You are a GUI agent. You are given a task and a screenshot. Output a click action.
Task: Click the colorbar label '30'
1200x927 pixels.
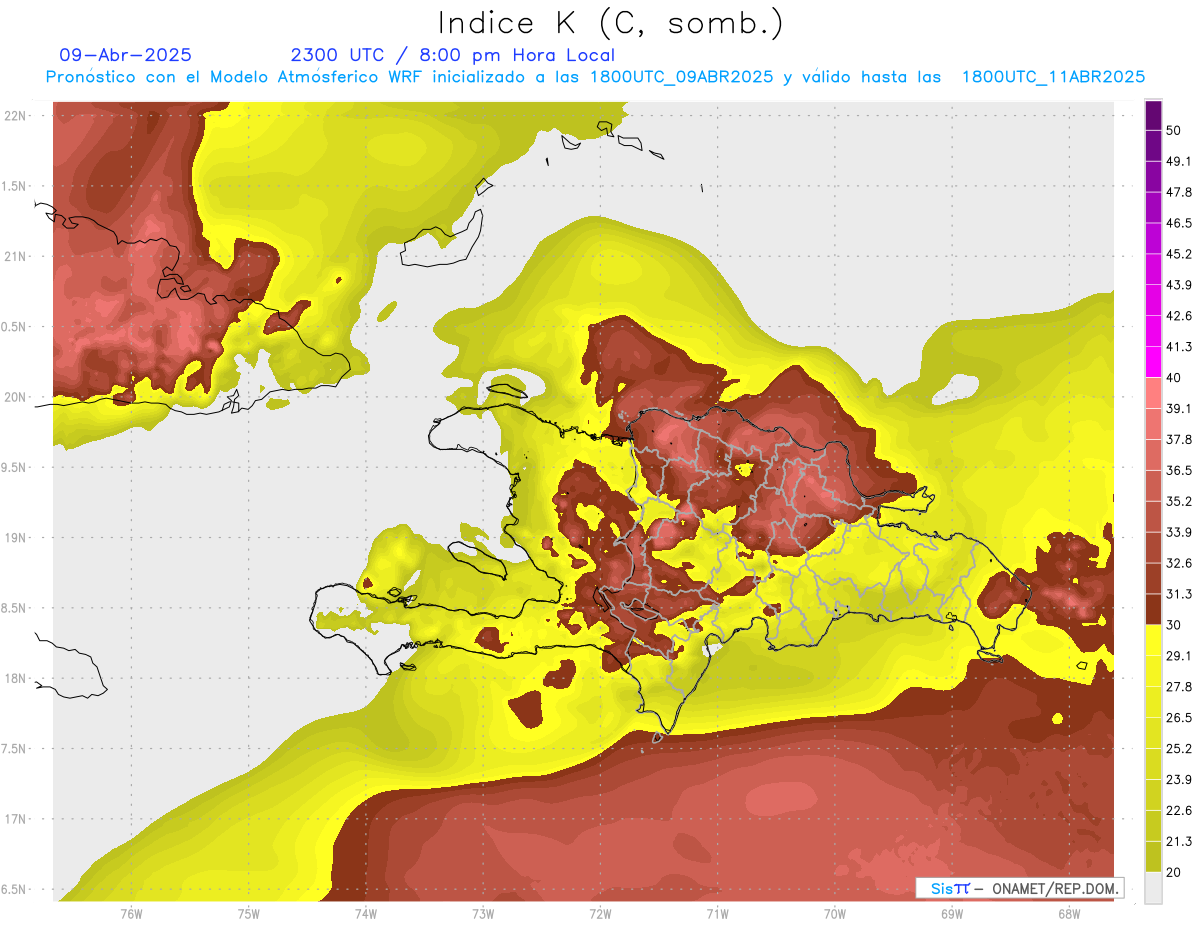coord(1175,625)
